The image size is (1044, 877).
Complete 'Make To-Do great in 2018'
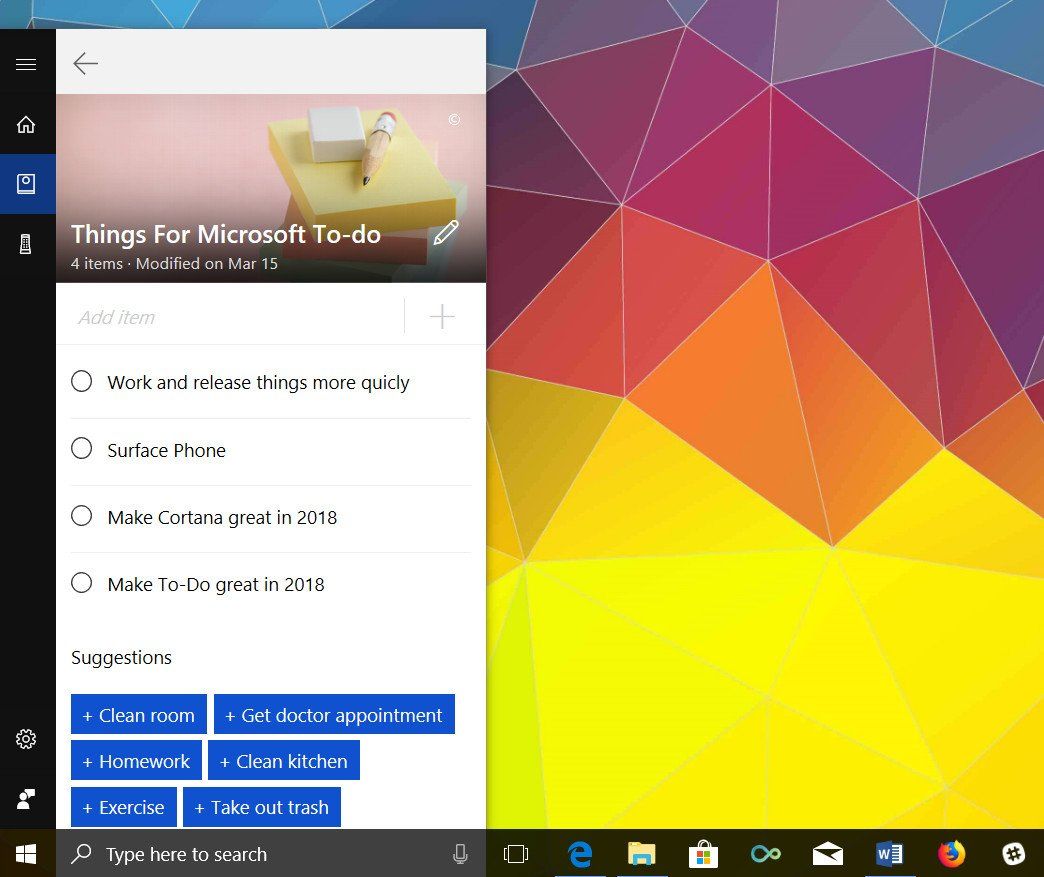[x=82, y=582]
